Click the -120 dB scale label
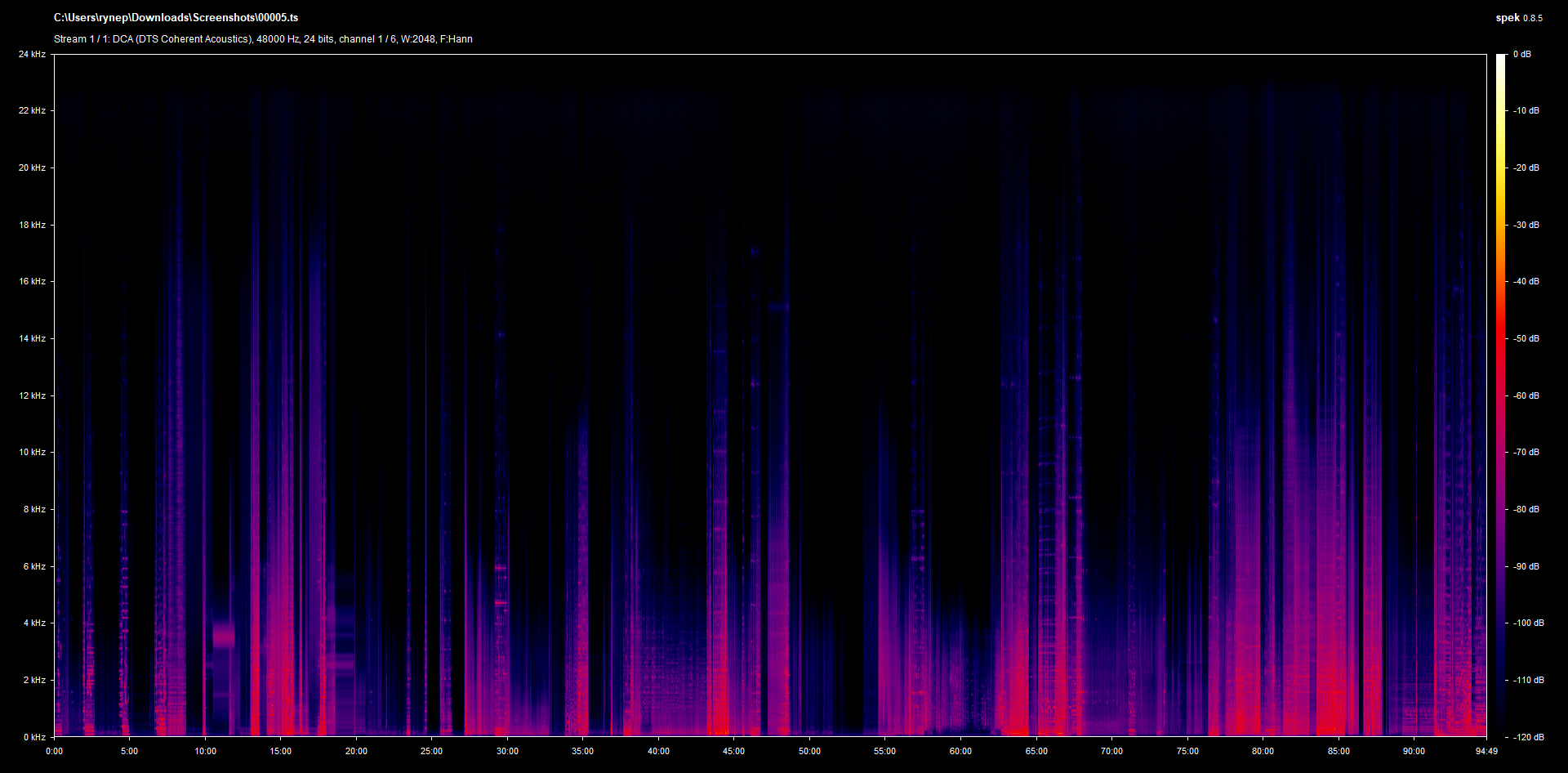The width and height of the screenshot is (1568, 773). point(1528,737)
